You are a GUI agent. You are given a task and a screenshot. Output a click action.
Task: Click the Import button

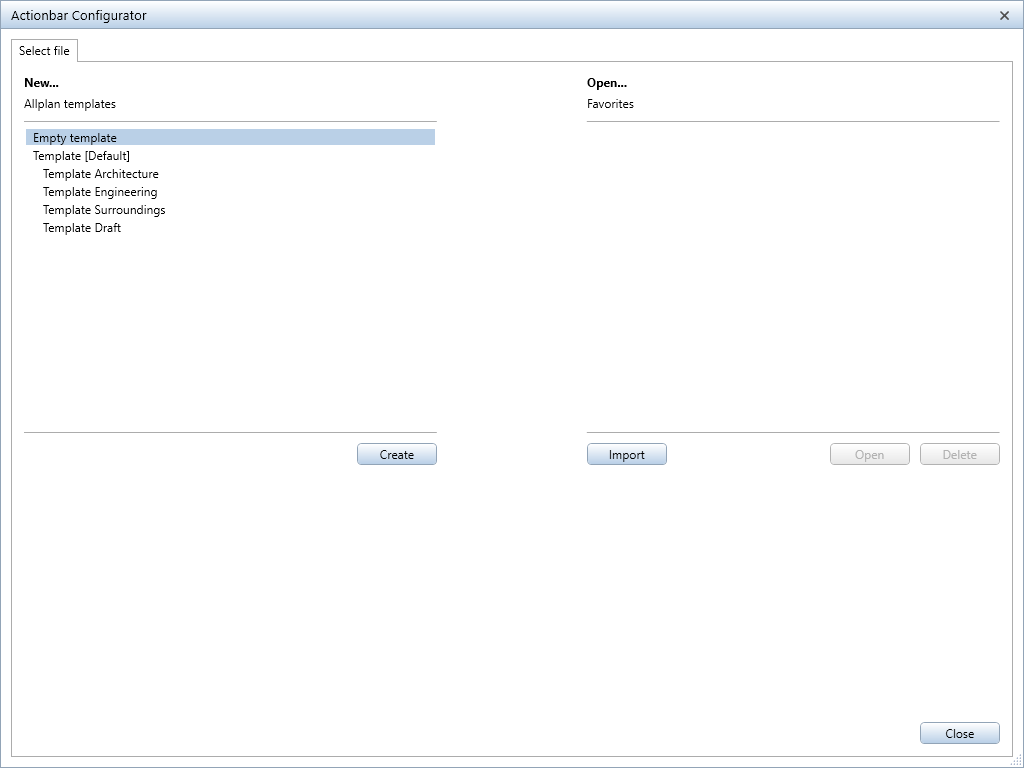pos(626,455)
